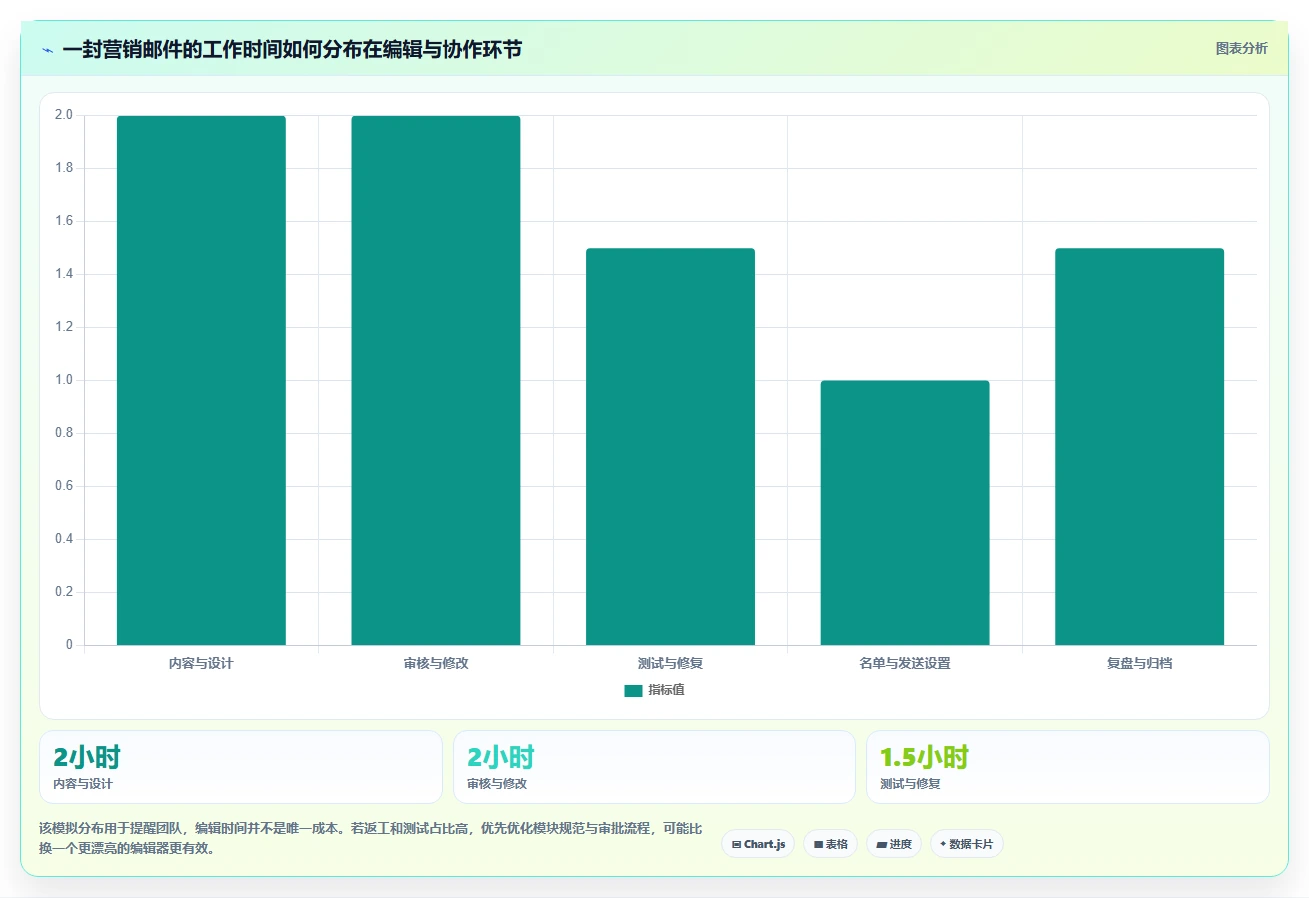Click the 1.0 y-axis value
1309x898 pixels.
(64, 380)
